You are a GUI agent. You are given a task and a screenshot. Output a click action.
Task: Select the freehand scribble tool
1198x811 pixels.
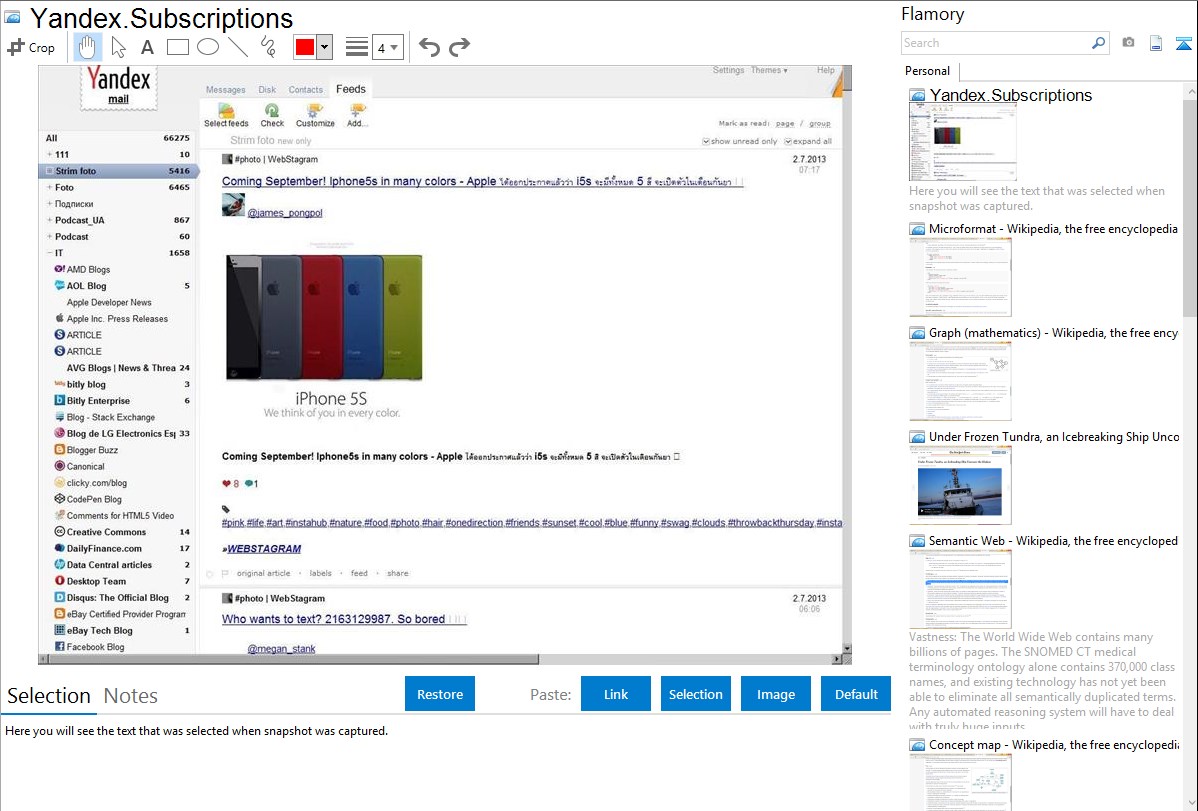[x=268, y=47]
